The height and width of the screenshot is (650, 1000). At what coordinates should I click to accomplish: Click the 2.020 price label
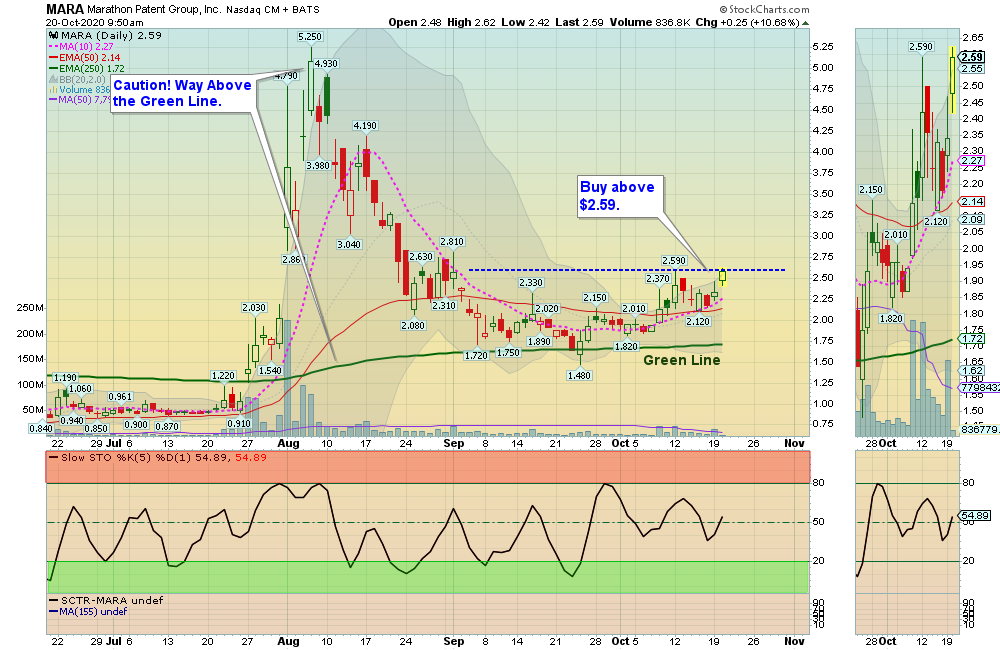[x=547, y=309]
